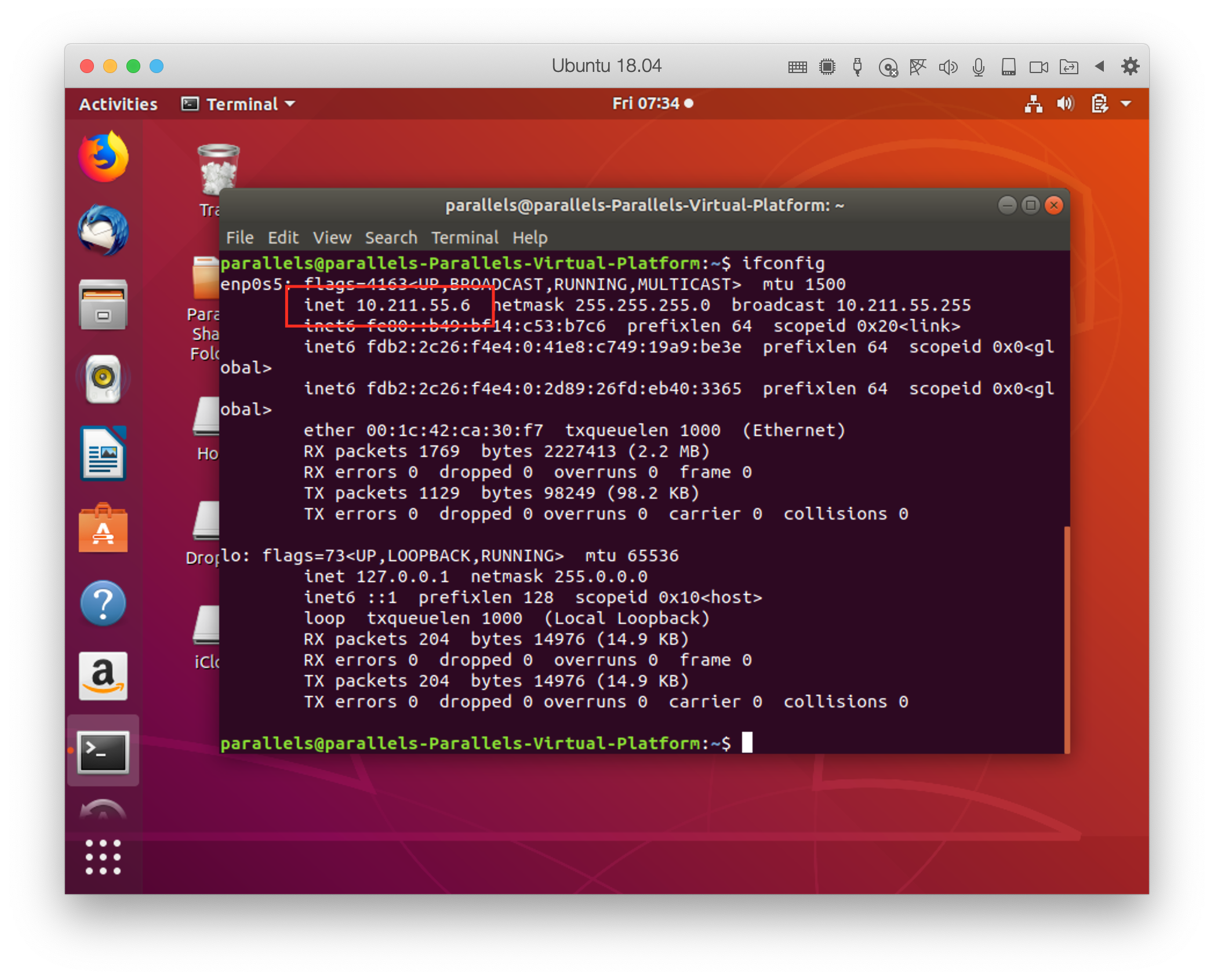Click the Terminal window vertical scrollbar
Image resolution: width=1214 pixels, height=980 pixels.
(x=1067, y=640)
